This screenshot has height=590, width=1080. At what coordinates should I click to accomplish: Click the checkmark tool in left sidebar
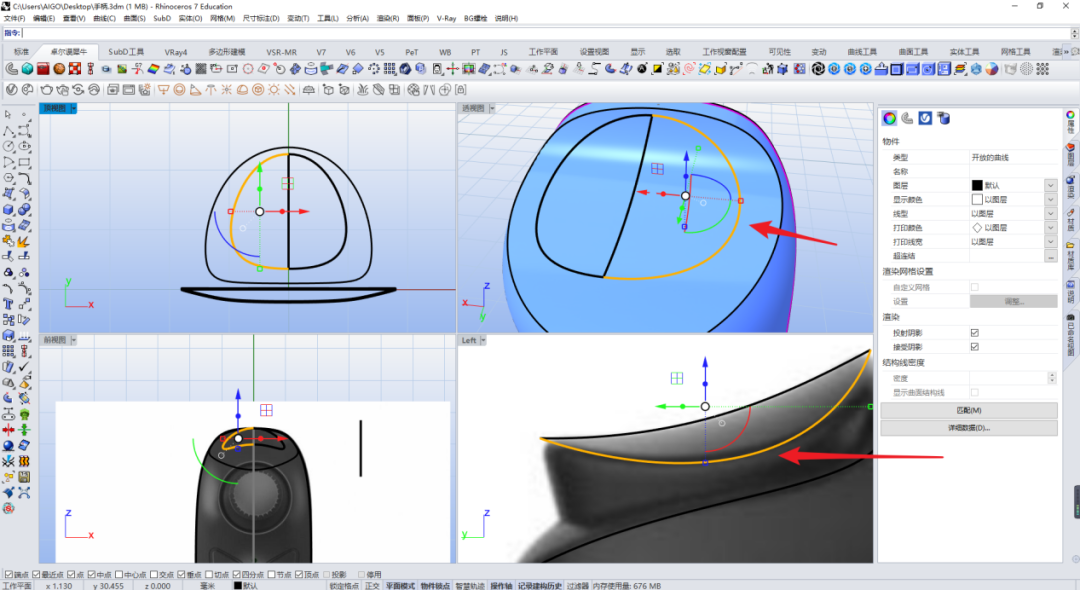(x=25, y=367)
